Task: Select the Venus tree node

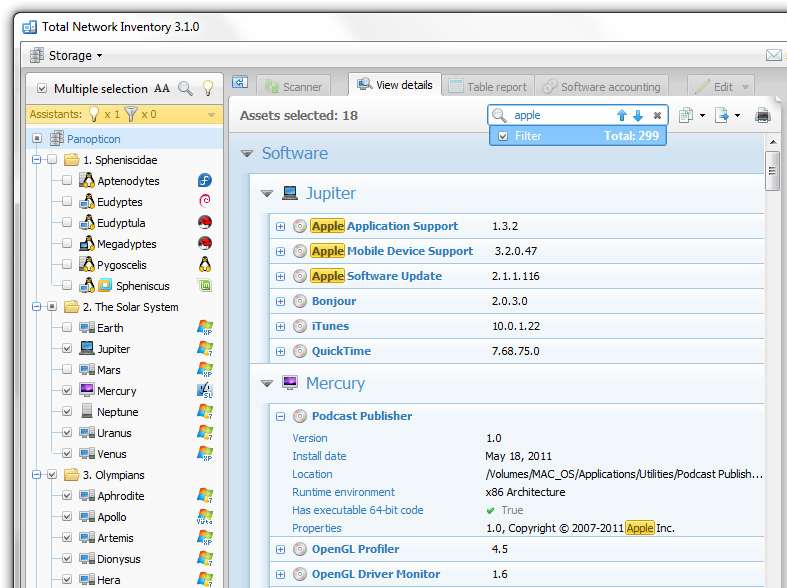Action: 112,454
